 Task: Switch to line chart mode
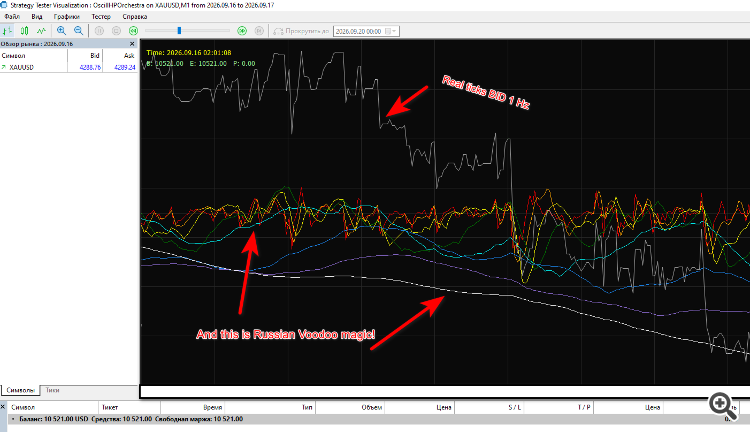tap(42, 31)
